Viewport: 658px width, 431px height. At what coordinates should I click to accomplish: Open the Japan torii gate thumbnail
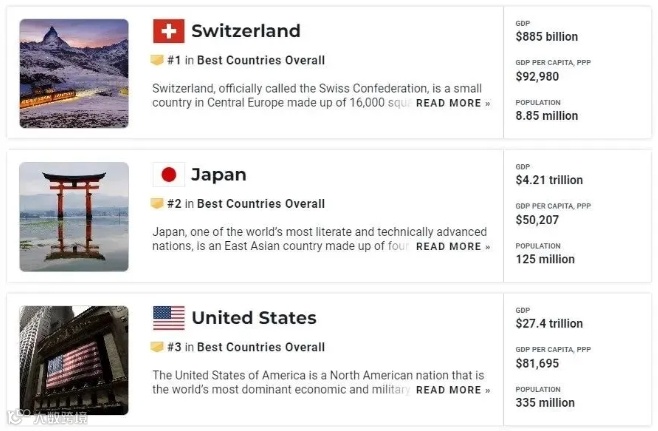(x=74, y=216)
